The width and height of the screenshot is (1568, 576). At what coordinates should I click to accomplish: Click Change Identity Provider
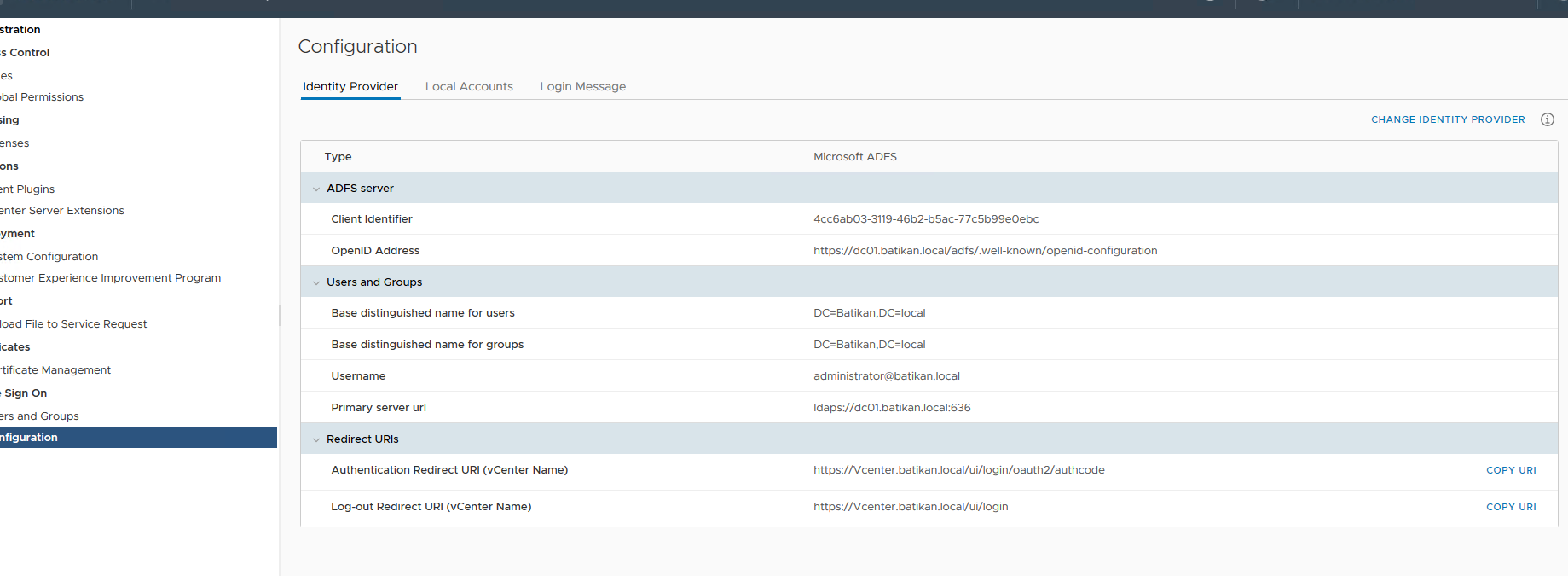coord(1448,119)
